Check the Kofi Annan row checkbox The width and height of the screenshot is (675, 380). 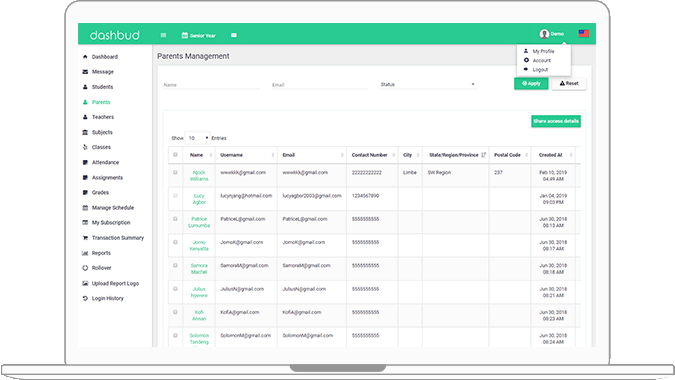click(175, 312)
